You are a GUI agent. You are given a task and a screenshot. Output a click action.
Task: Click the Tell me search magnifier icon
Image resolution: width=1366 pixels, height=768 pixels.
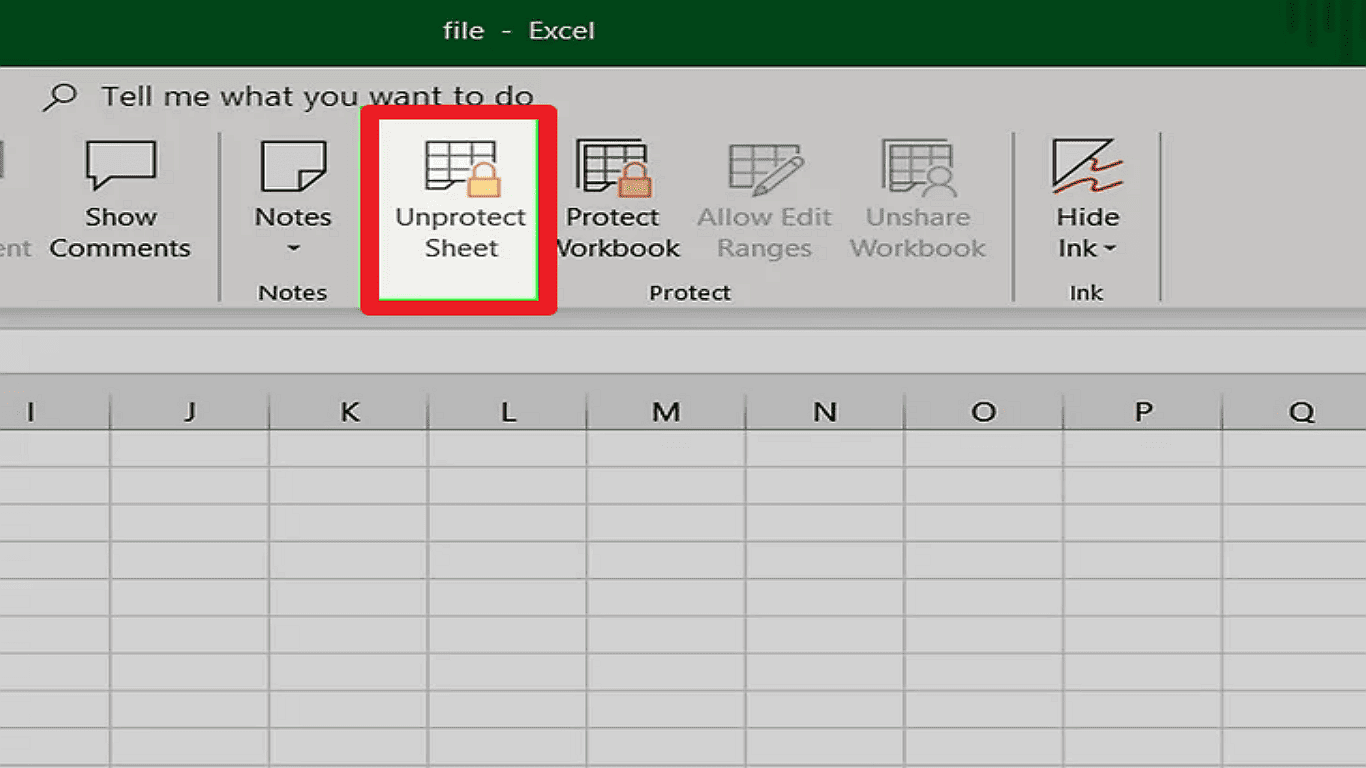coord(61,96)
